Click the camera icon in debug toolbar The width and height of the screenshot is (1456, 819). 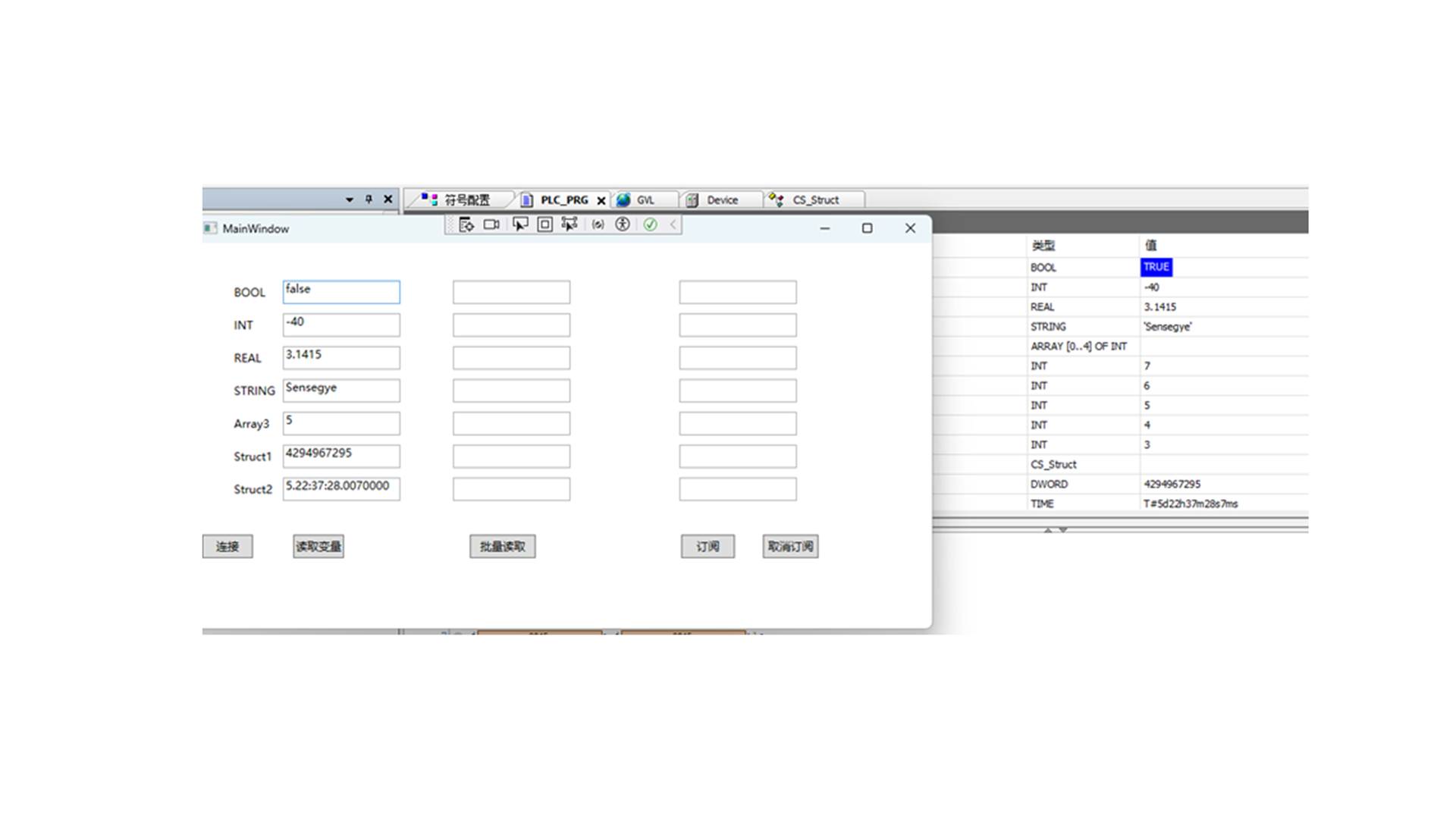point(491,224)
